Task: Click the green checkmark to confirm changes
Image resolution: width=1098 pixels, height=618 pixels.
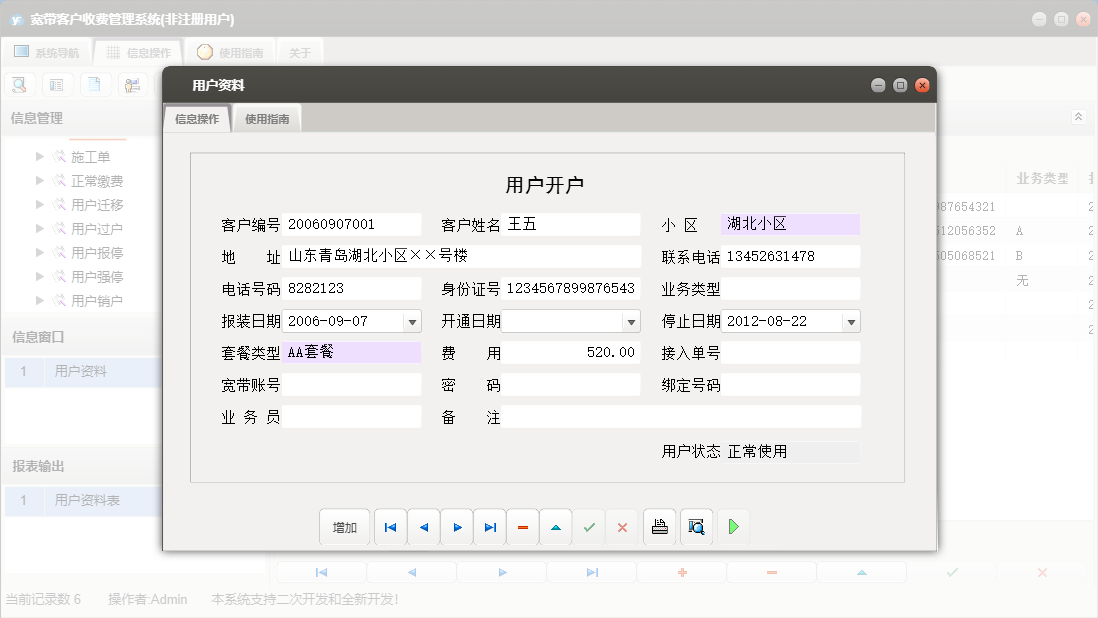Action: (589, 527)
